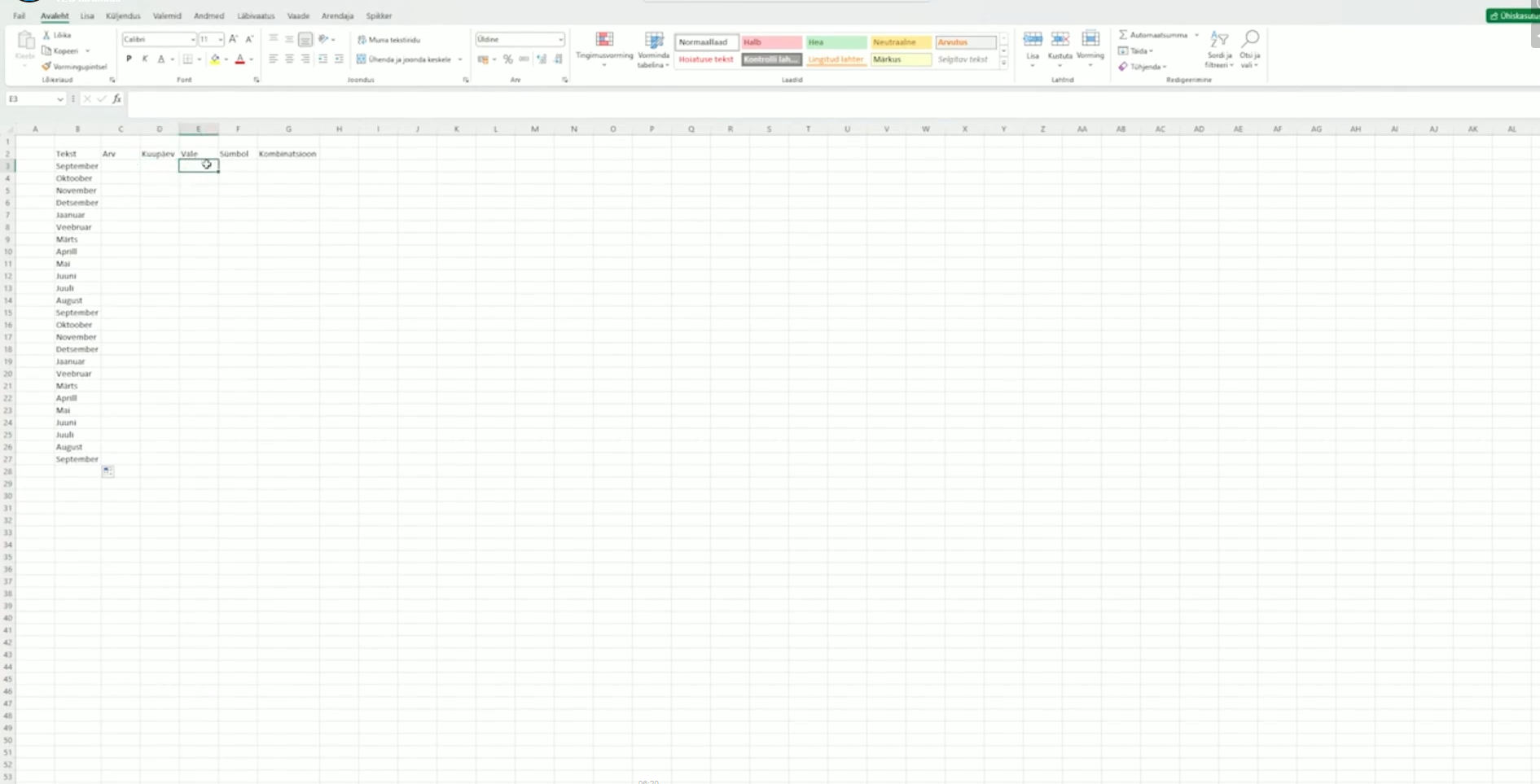Click the decrease decimal icon

click(559, 59)
